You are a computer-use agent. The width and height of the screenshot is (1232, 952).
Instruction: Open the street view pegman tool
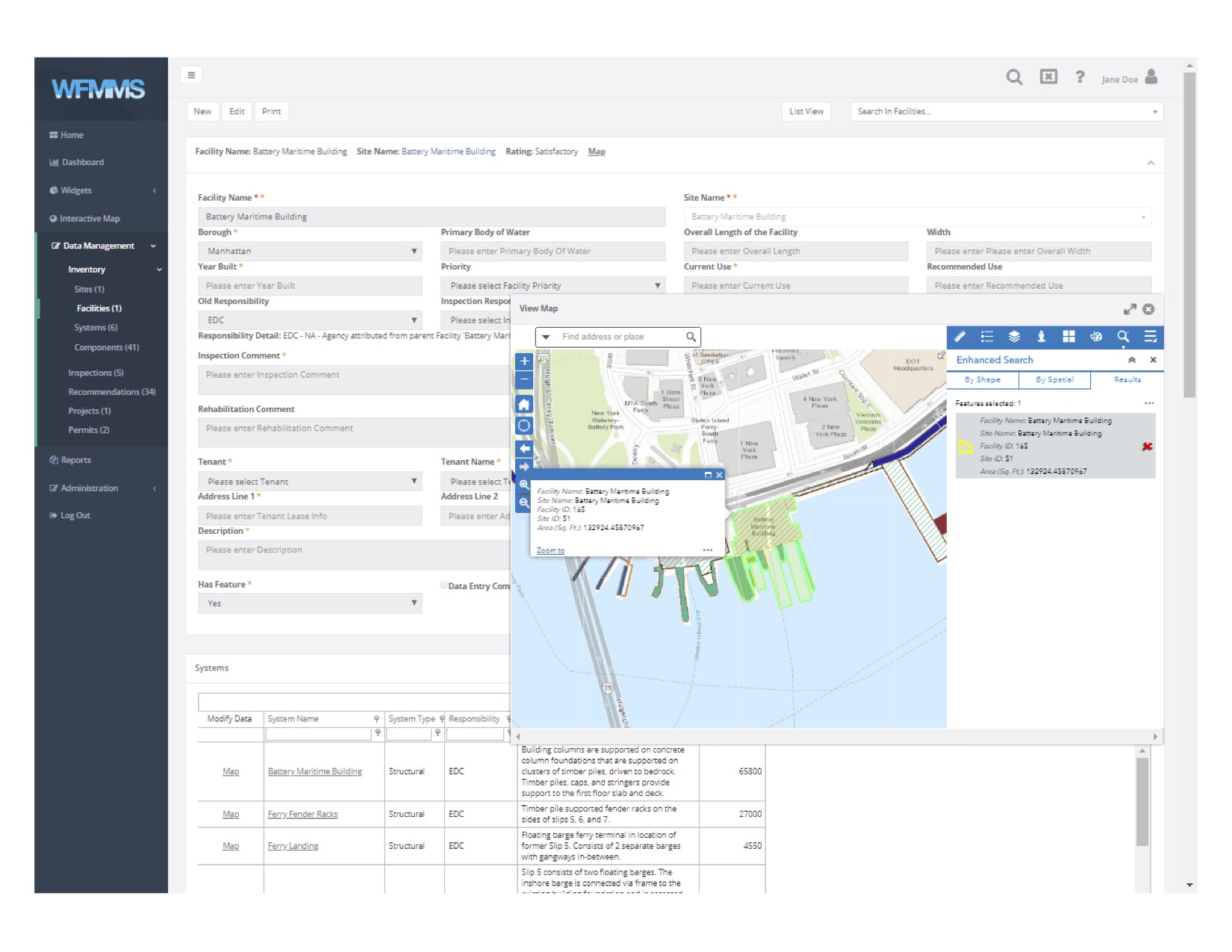coord(1041,337)
